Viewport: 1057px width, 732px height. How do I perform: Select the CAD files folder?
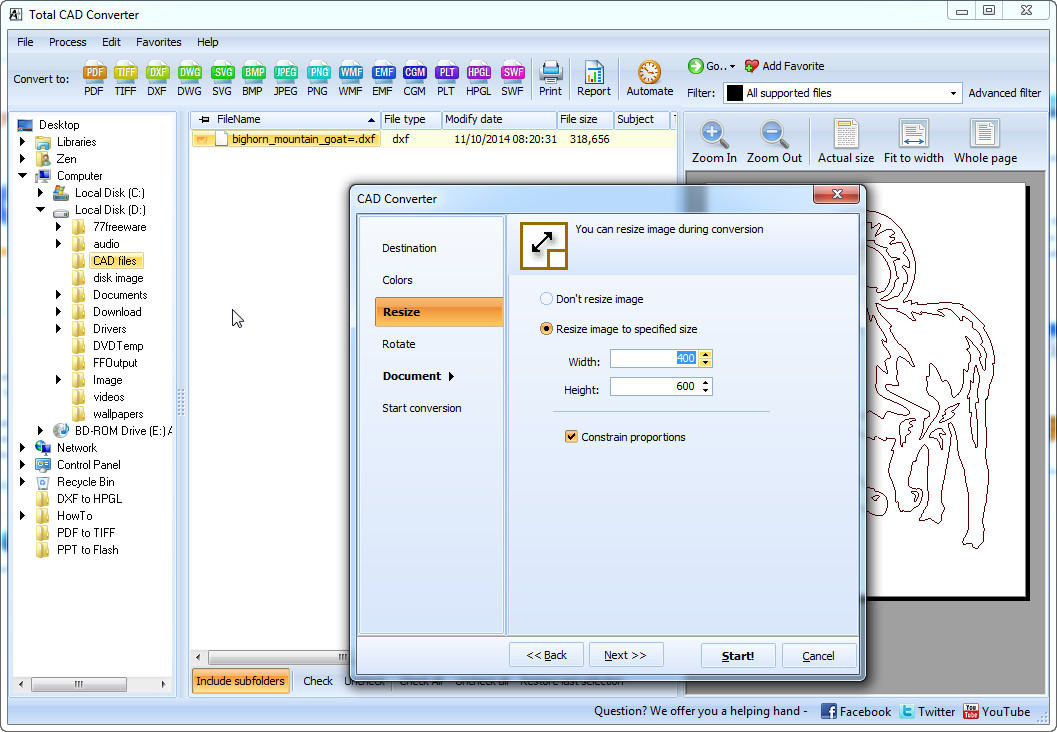[x=114, y=261]
